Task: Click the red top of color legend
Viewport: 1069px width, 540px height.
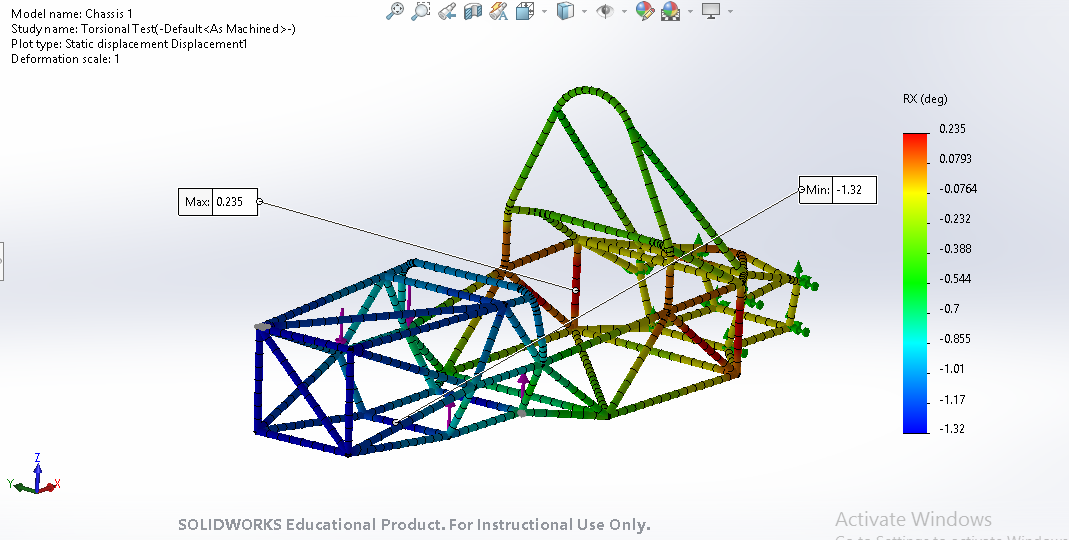Action: pyautogui.click(x=916, y=139)
